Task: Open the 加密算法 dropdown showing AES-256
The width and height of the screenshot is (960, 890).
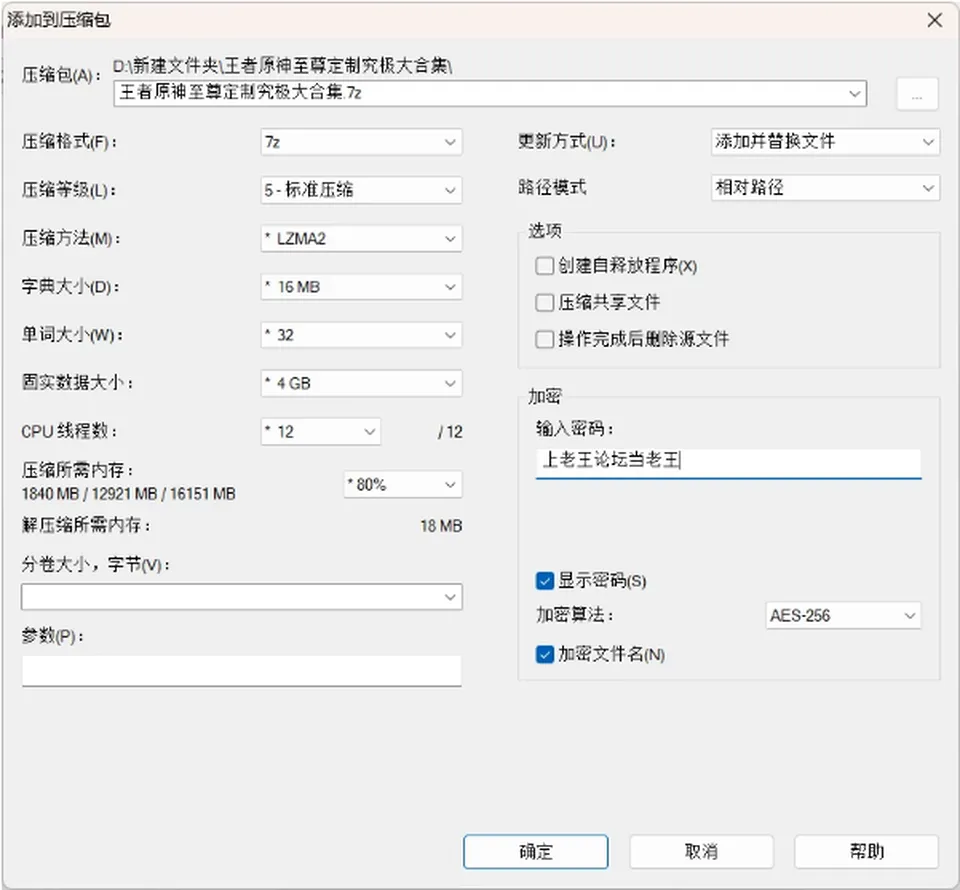Action: (x=843, y=615)
